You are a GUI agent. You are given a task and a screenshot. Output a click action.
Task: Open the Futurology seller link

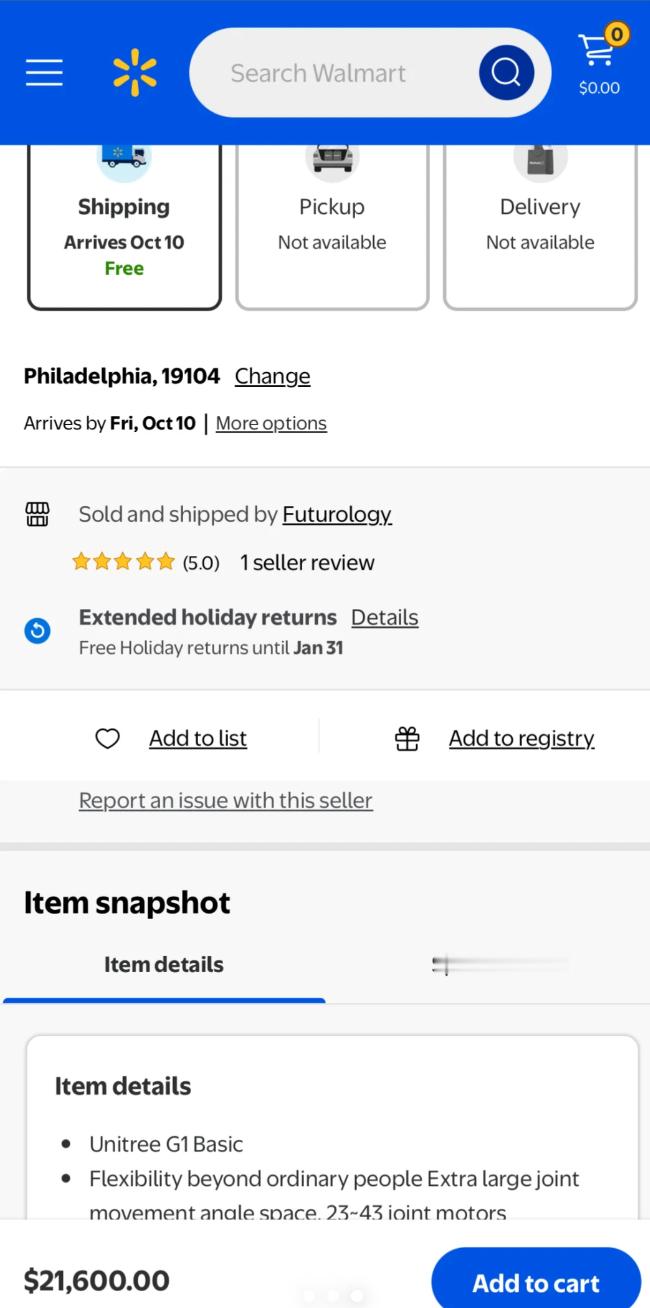pyautogui.click(x=337, y=514)
